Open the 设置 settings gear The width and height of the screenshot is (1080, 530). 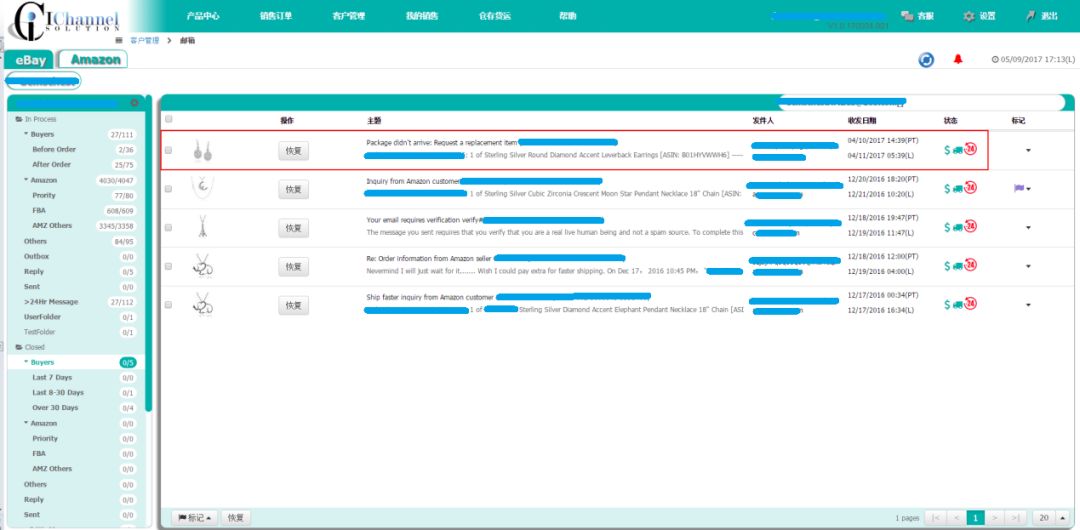click(969, 16)
